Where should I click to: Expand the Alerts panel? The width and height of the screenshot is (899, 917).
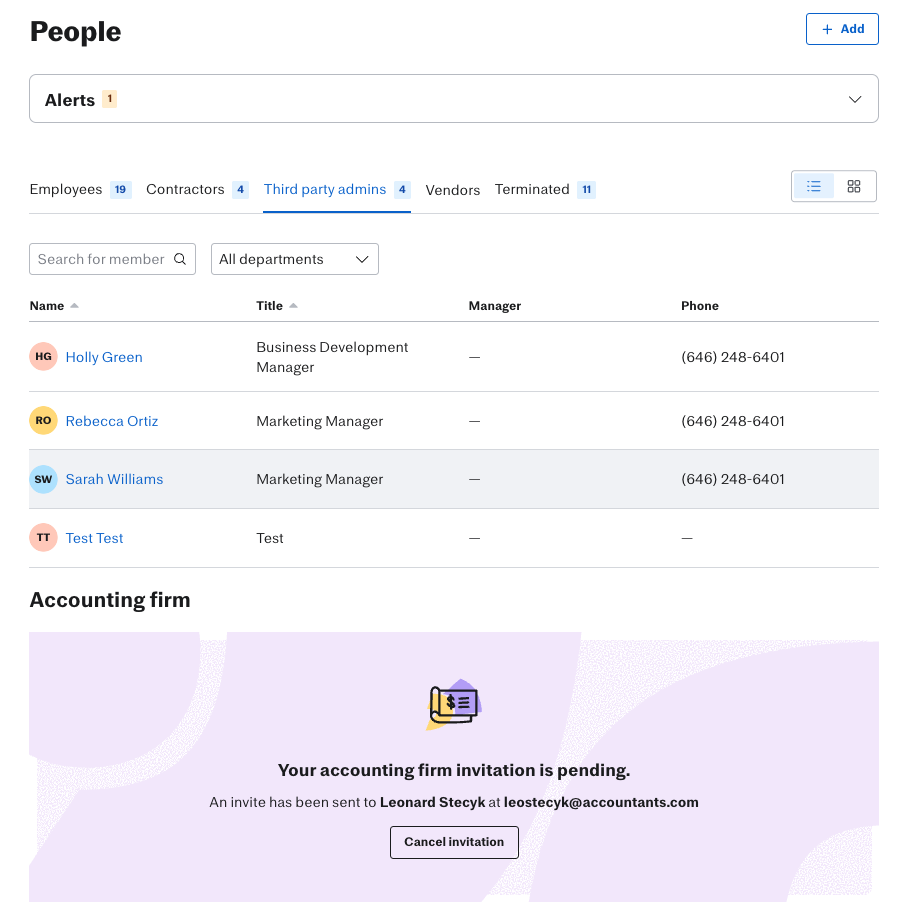(854, 99)
